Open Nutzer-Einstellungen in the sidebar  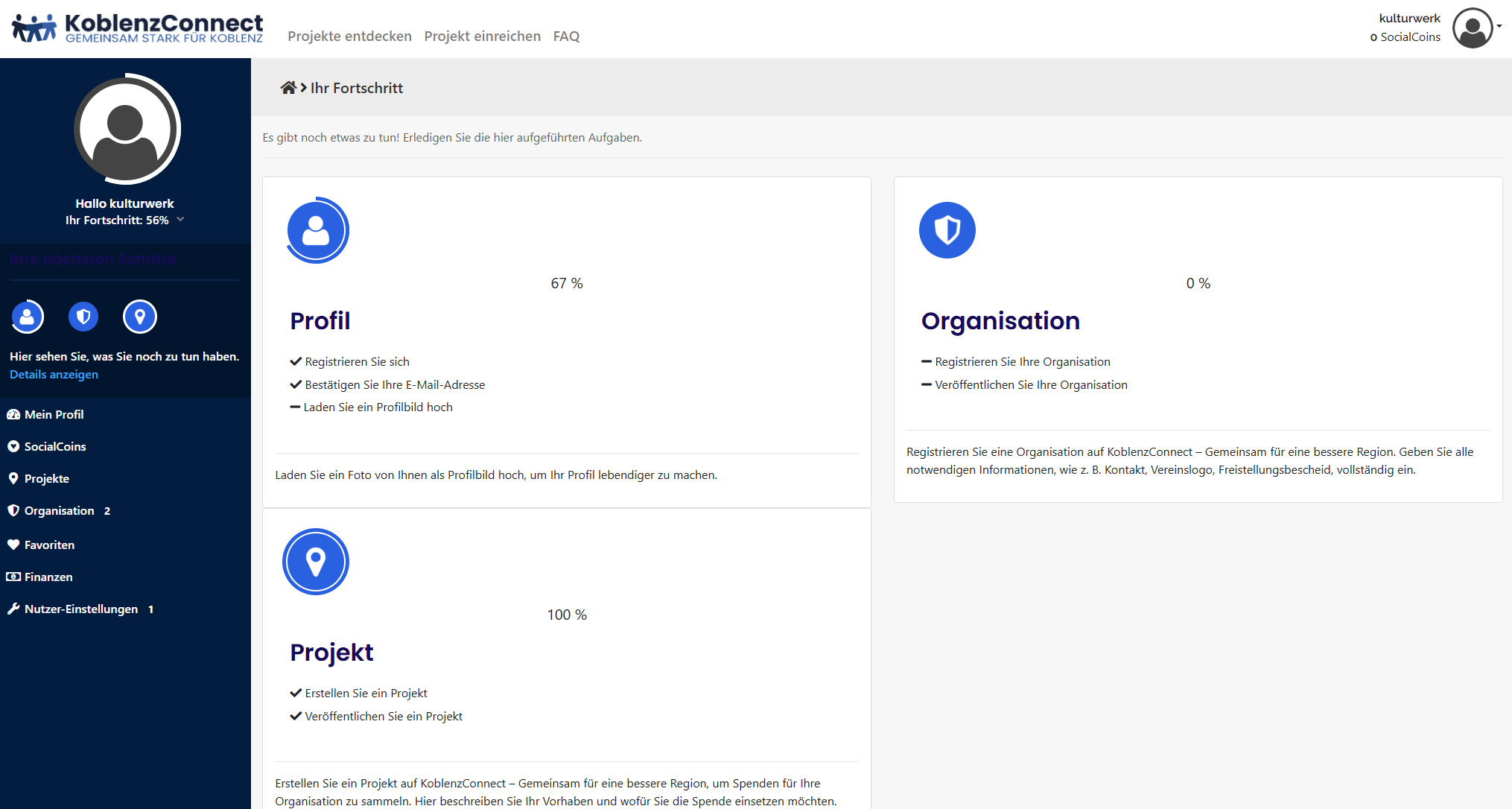(80, 609)
